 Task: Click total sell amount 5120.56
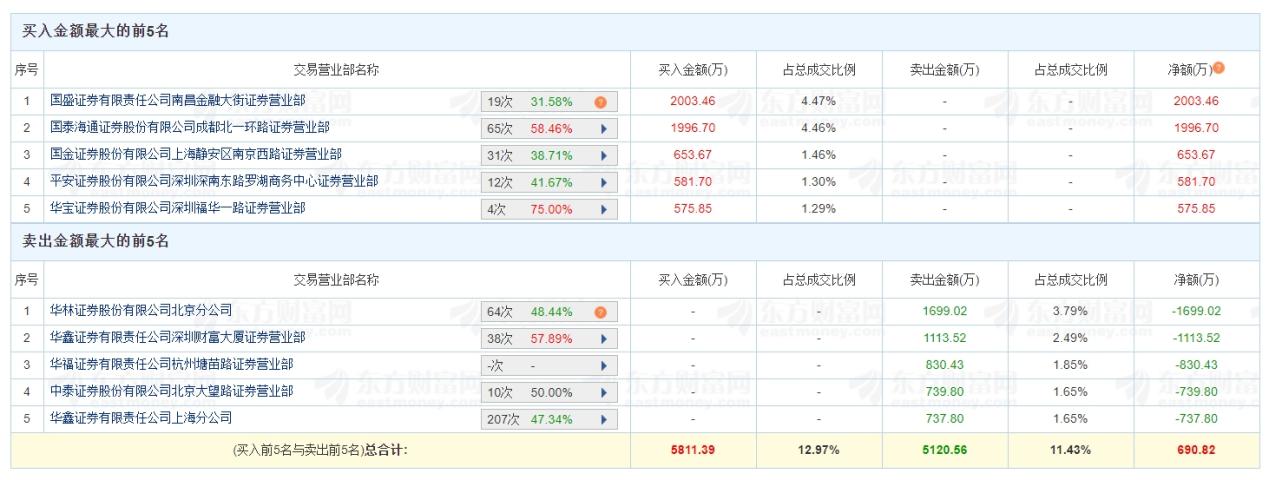coord(944,450)
